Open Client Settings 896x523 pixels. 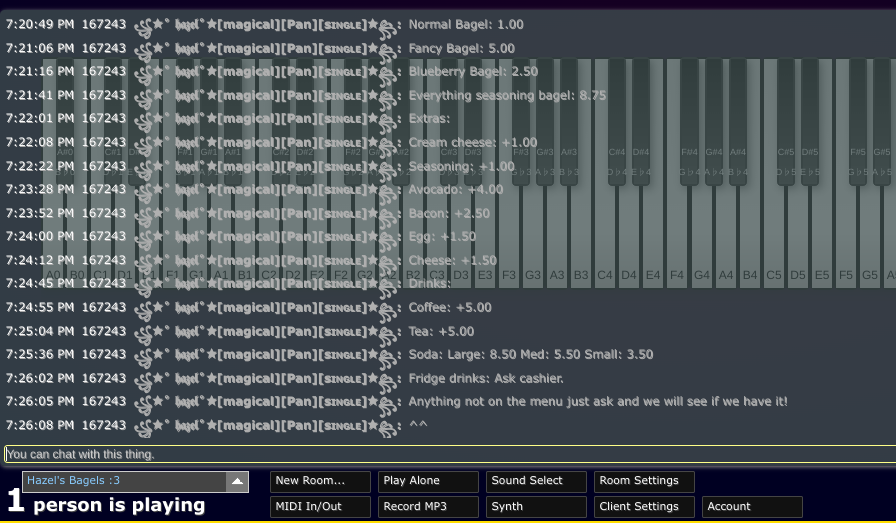(x=644, y=507)
